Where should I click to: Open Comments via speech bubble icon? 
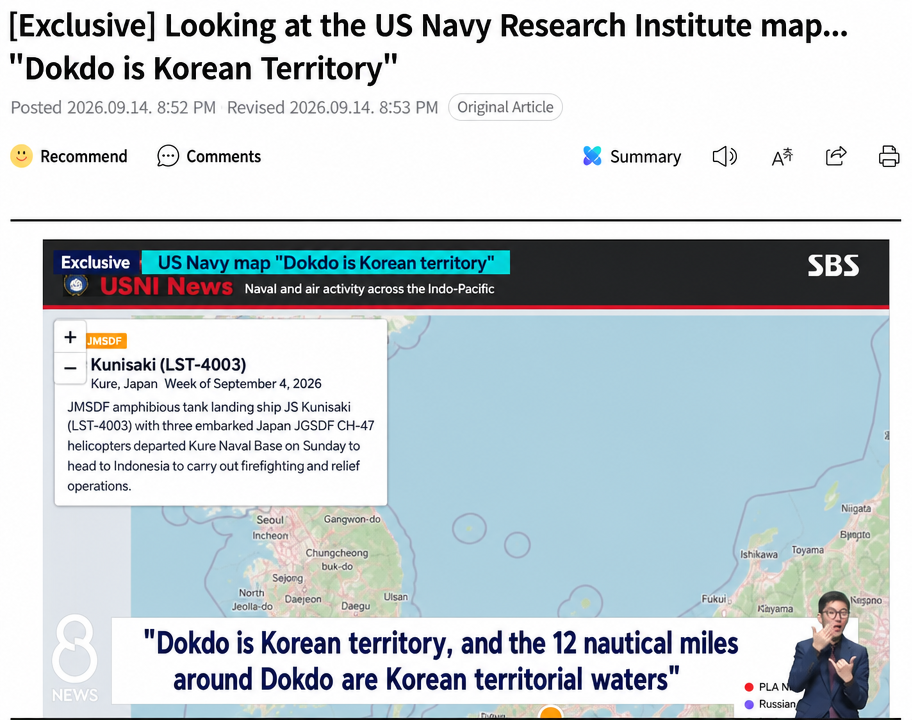(168, 156)
